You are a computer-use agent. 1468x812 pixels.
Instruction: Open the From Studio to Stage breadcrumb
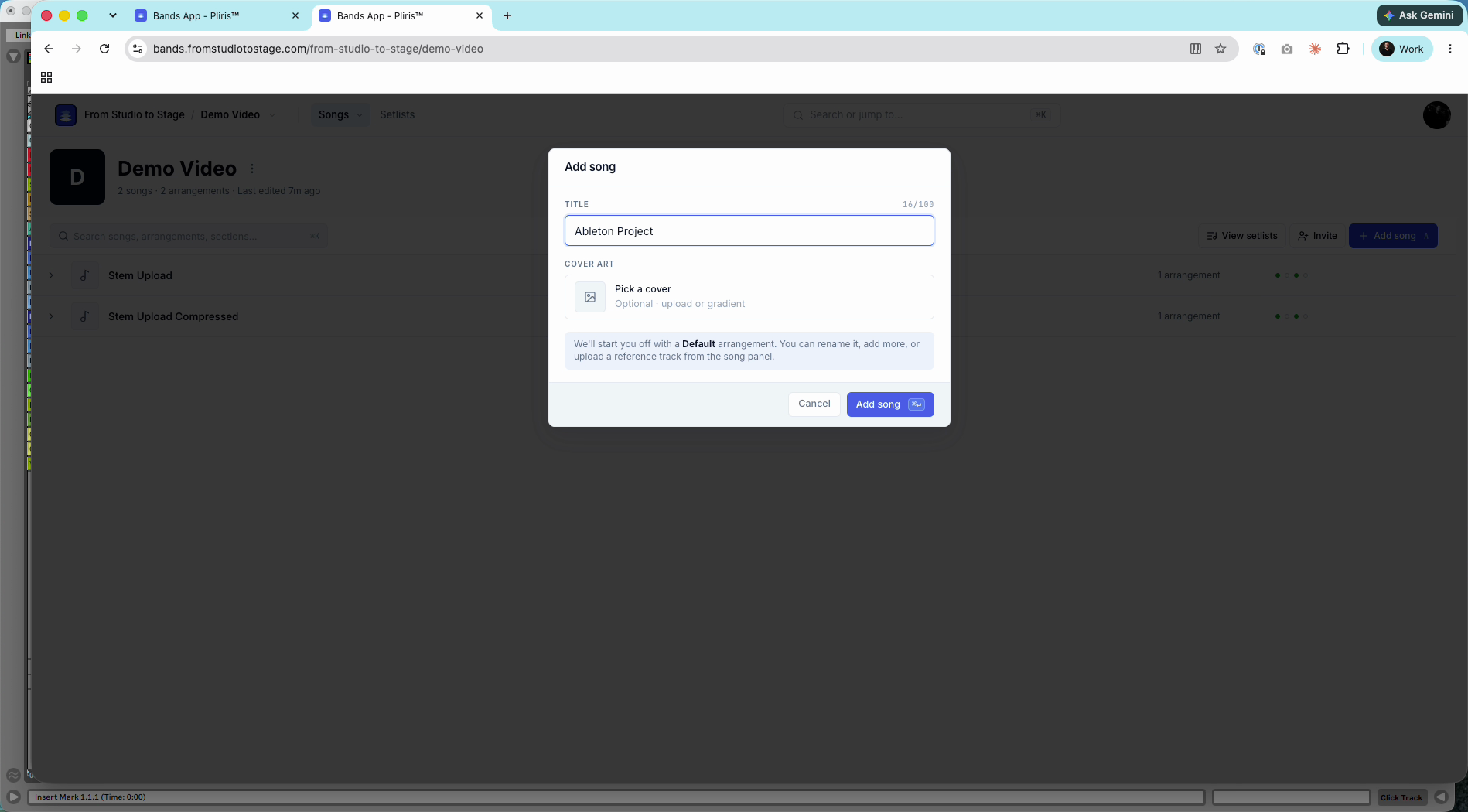coord(134,114)
